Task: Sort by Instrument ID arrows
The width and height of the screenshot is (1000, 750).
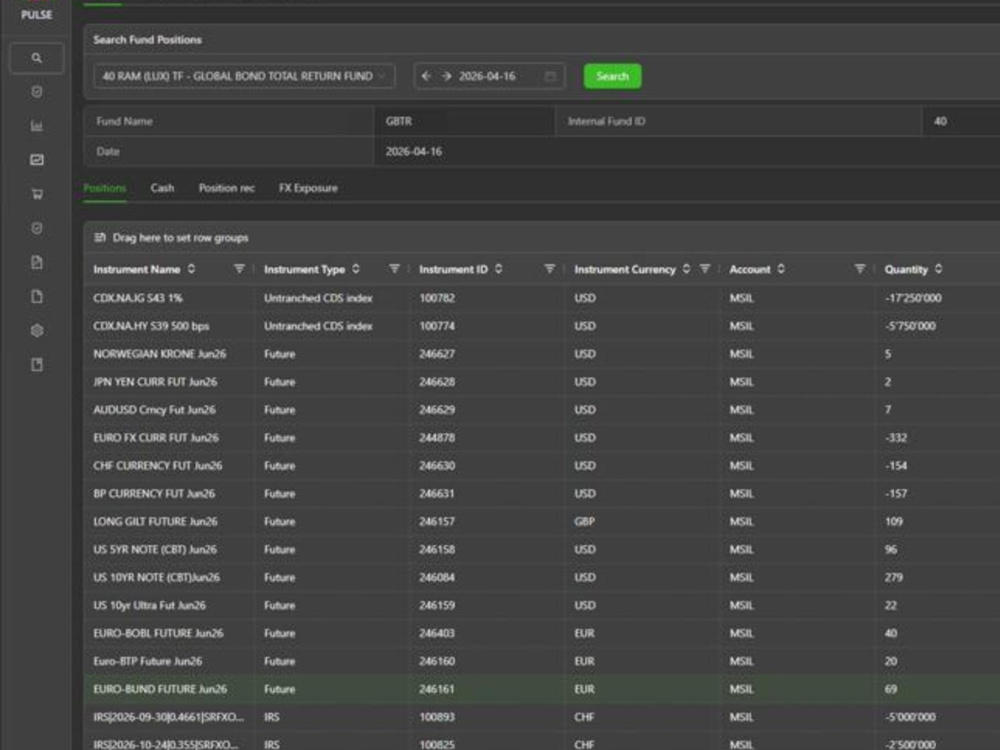Action: [x=499, y=269]
